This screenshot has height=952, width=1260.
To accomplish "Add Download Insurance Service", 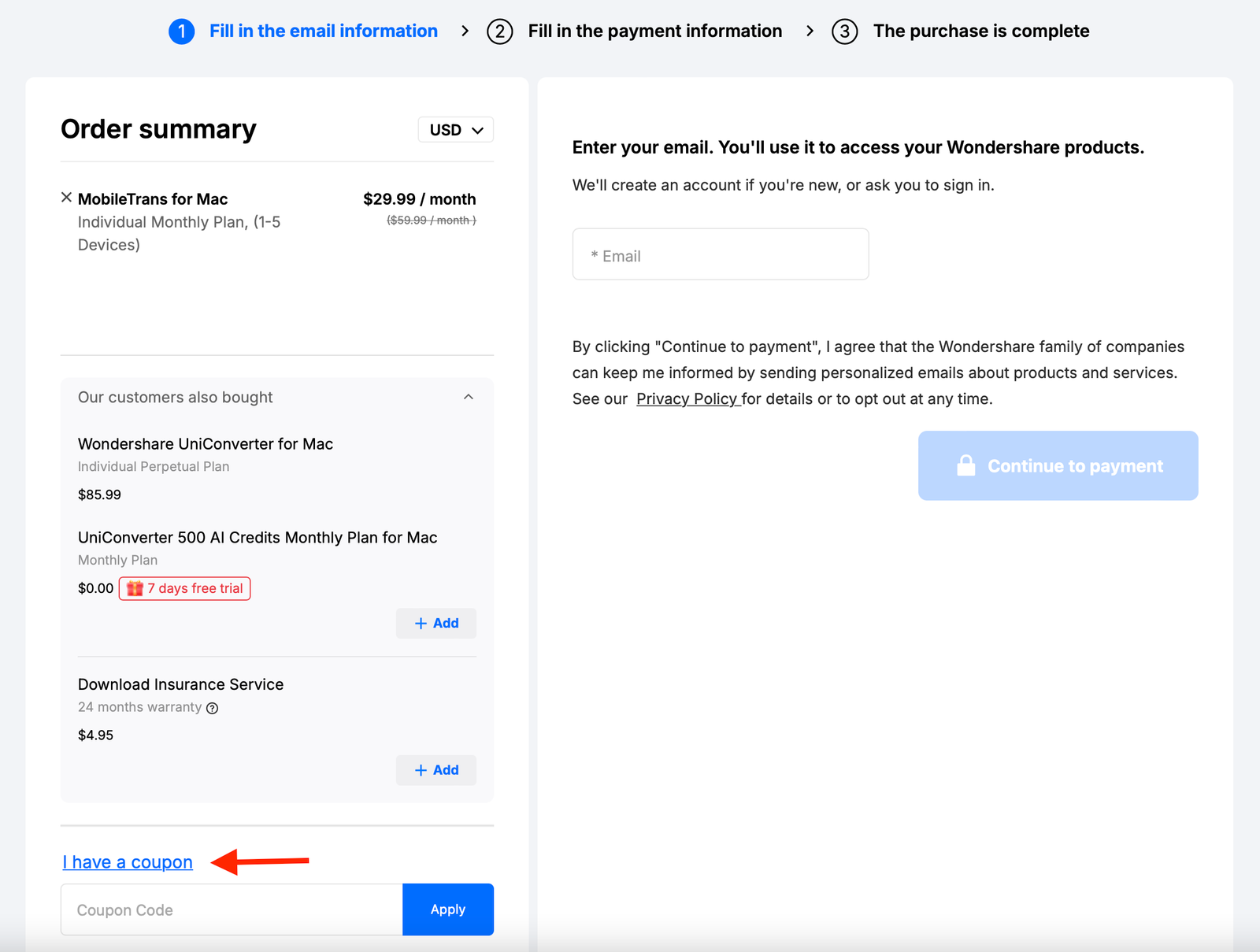I will click(x=436, y=770).
